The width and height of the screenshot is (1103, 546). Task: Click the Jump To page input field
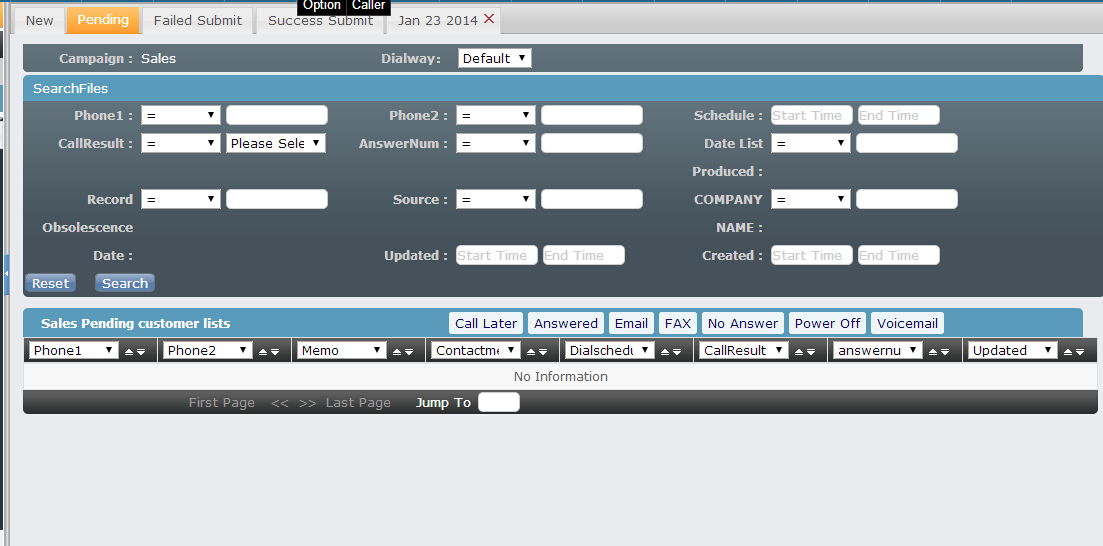click(498, 403)
